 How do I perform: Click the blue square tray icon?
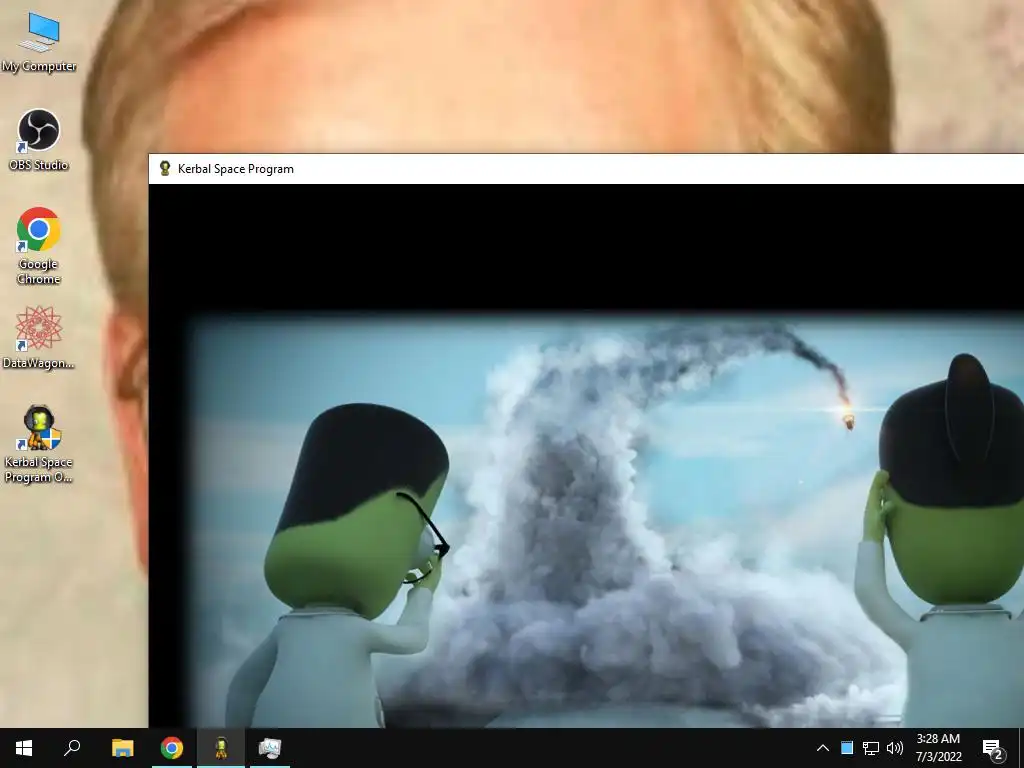click(x=846, y=748)
